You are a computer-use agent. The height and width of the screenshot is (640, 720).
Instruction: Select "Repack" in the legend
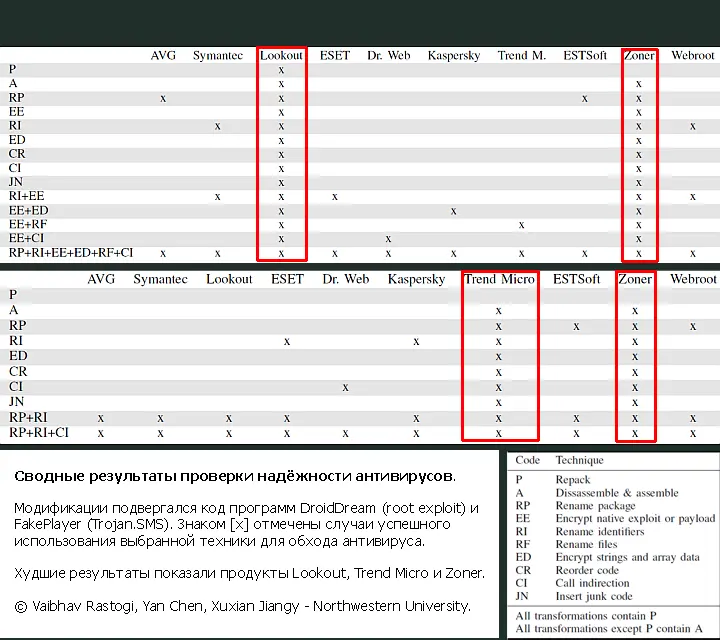click(573, 480)
